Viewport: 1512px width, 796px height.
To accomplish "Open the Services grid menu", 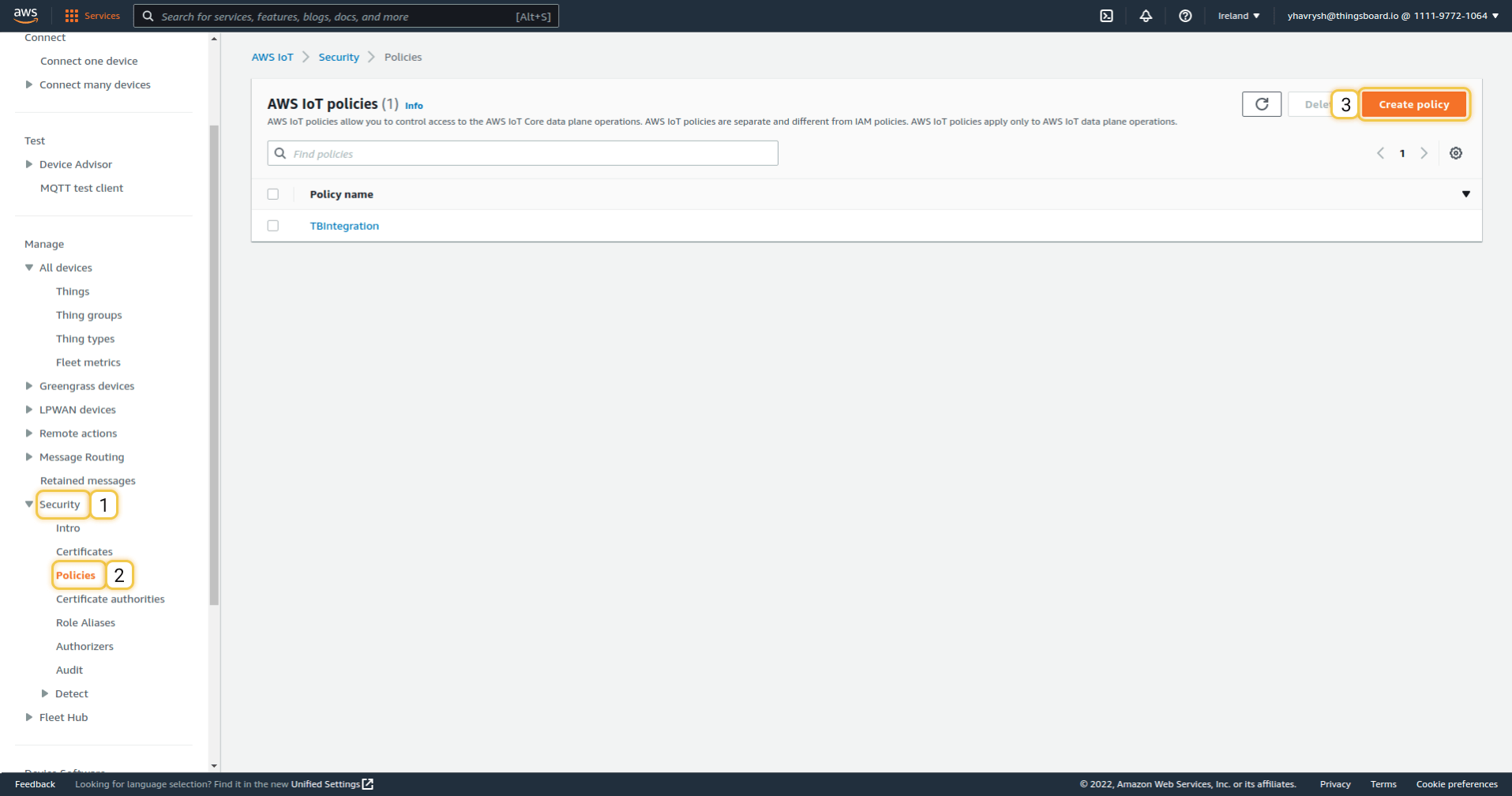I will click(92, 16).
